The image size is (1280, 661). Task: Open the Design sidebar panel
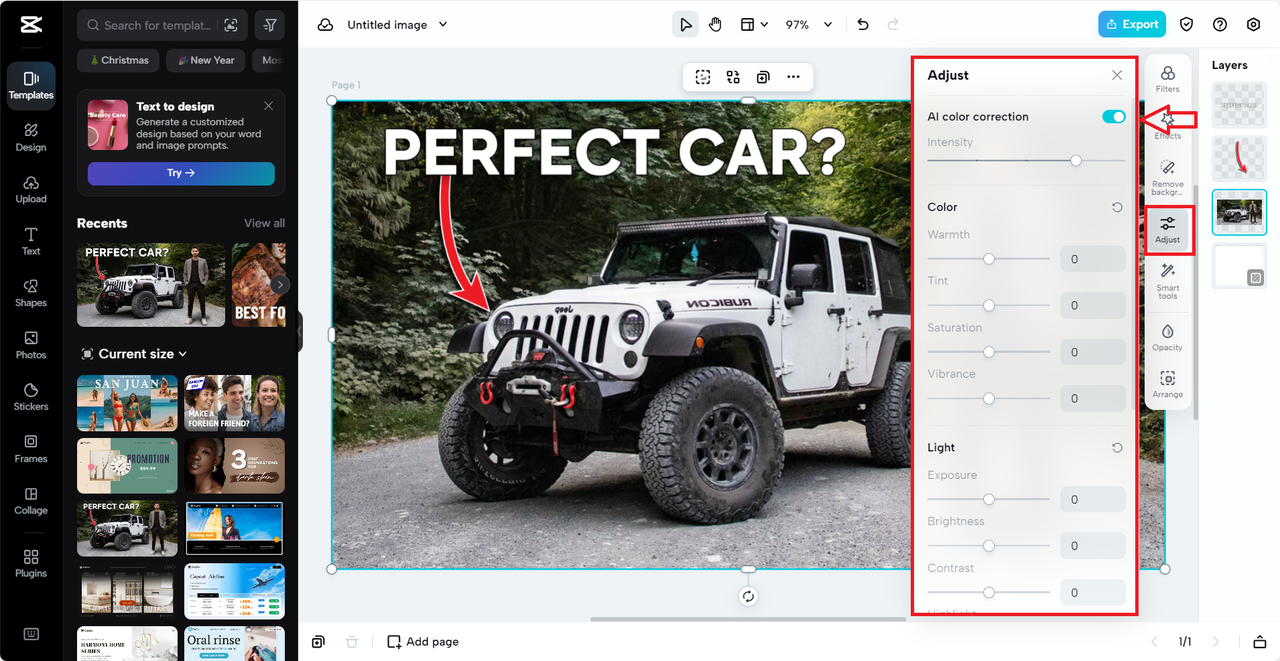[31, 137]
